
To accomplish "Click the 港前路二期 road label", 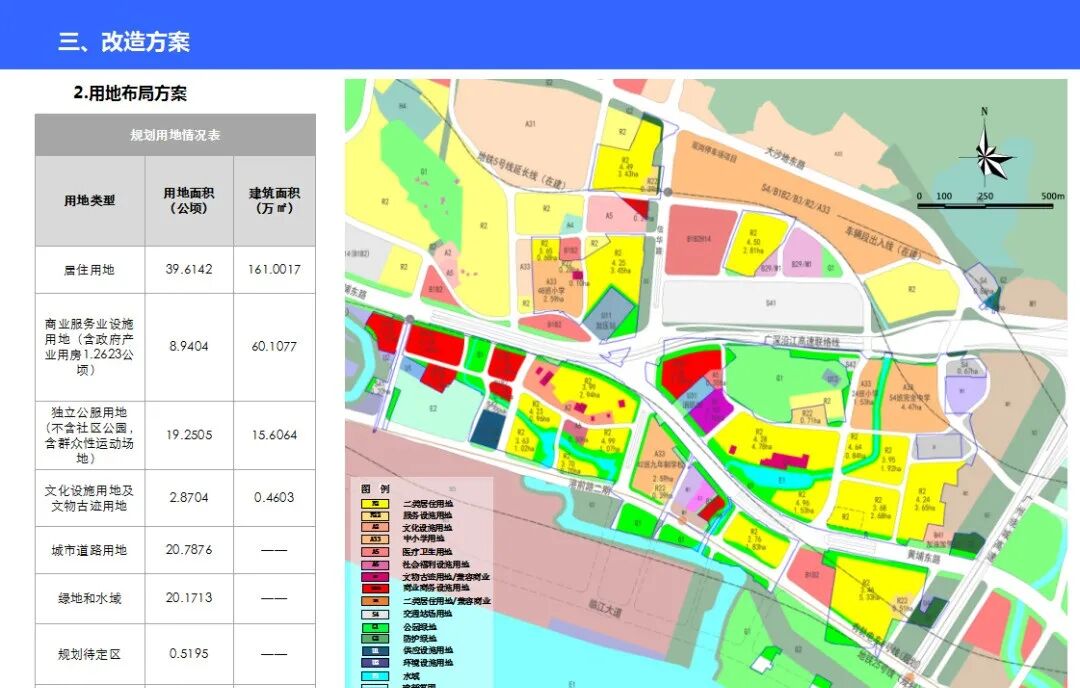I will point(590,488).
